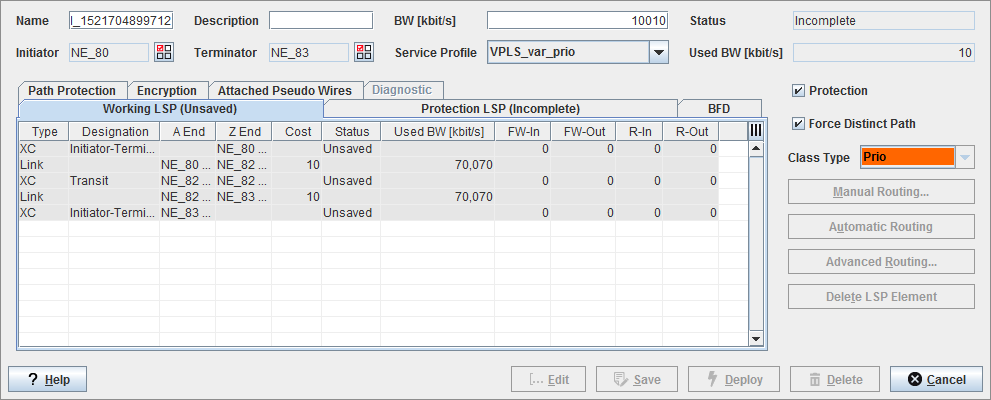Switch to the Protection LSP (Incomplete) tab
Image resolution: width=991 pixels, height=400 pixels.
pos(500,109)
